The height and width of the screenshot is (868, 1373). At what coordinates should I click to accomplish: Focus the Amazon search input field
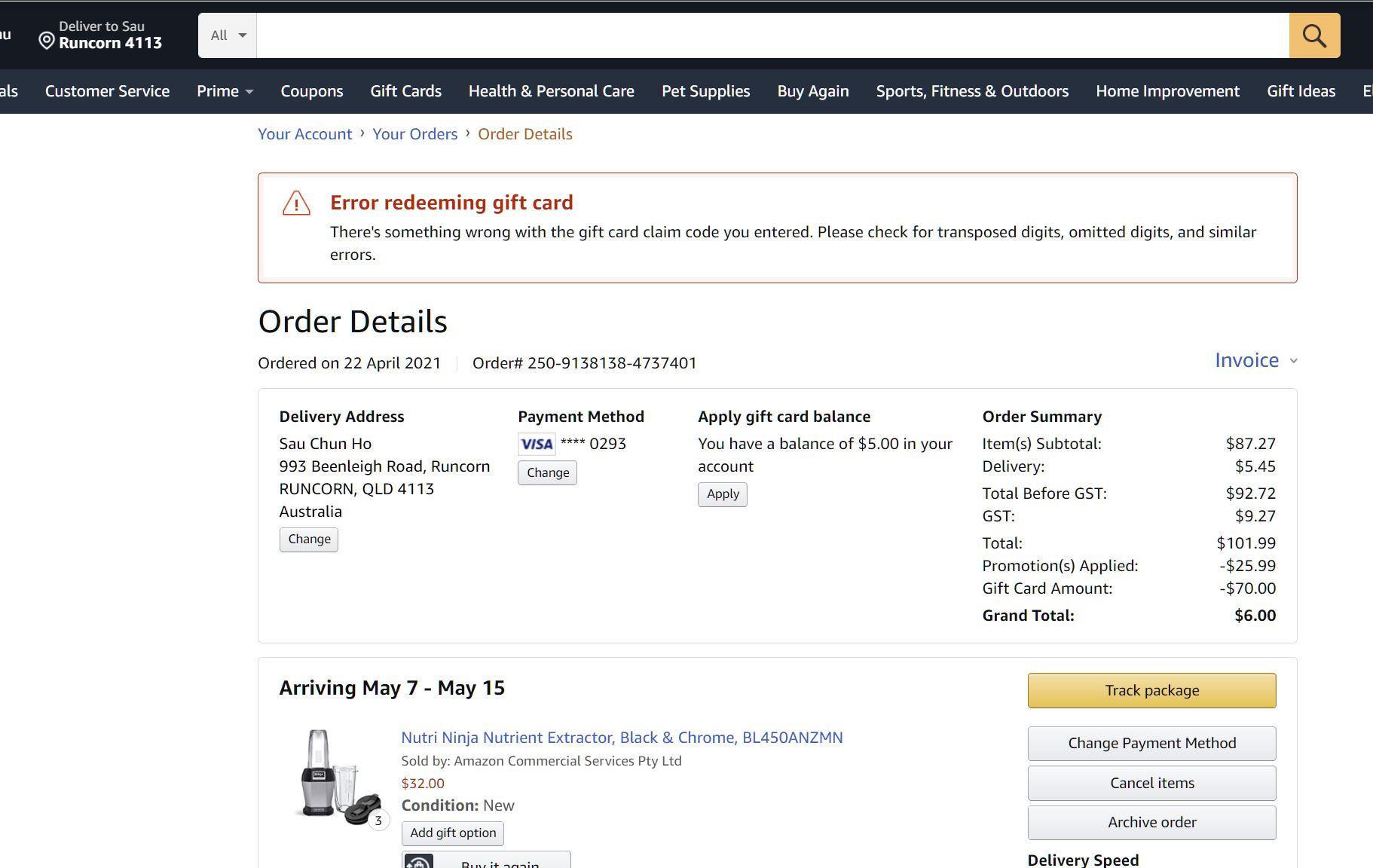pyautogui.click(x=772, y=35)
